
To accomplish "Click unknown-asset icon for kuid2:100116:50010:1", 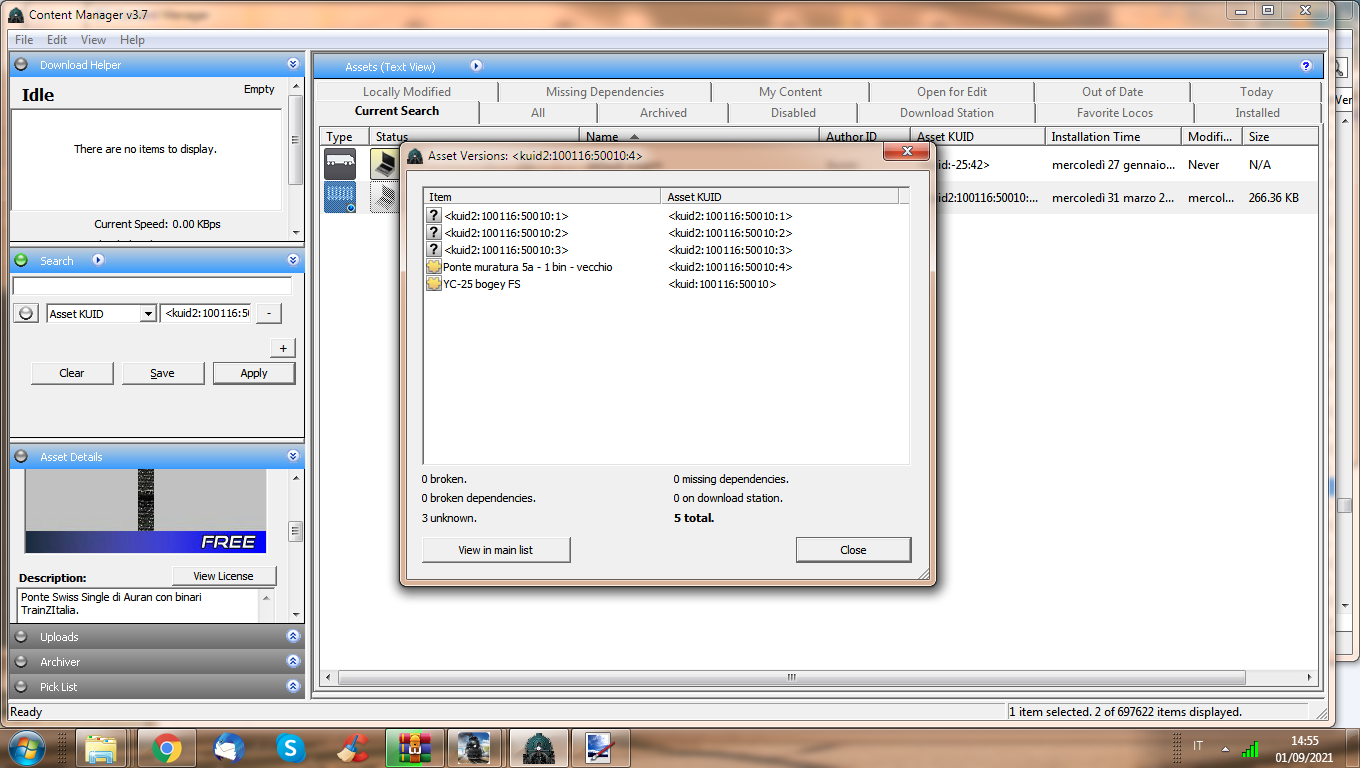I will pos(434,216).
